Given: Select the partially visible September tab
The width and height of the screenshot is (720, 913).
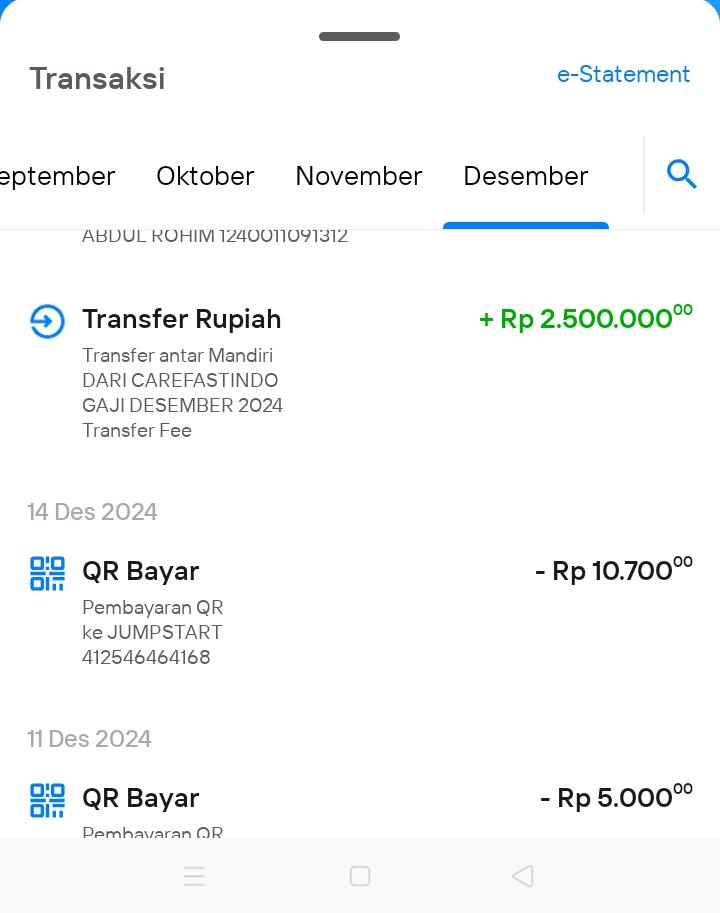Looking at the screenshot, I should tap(58, 177).
